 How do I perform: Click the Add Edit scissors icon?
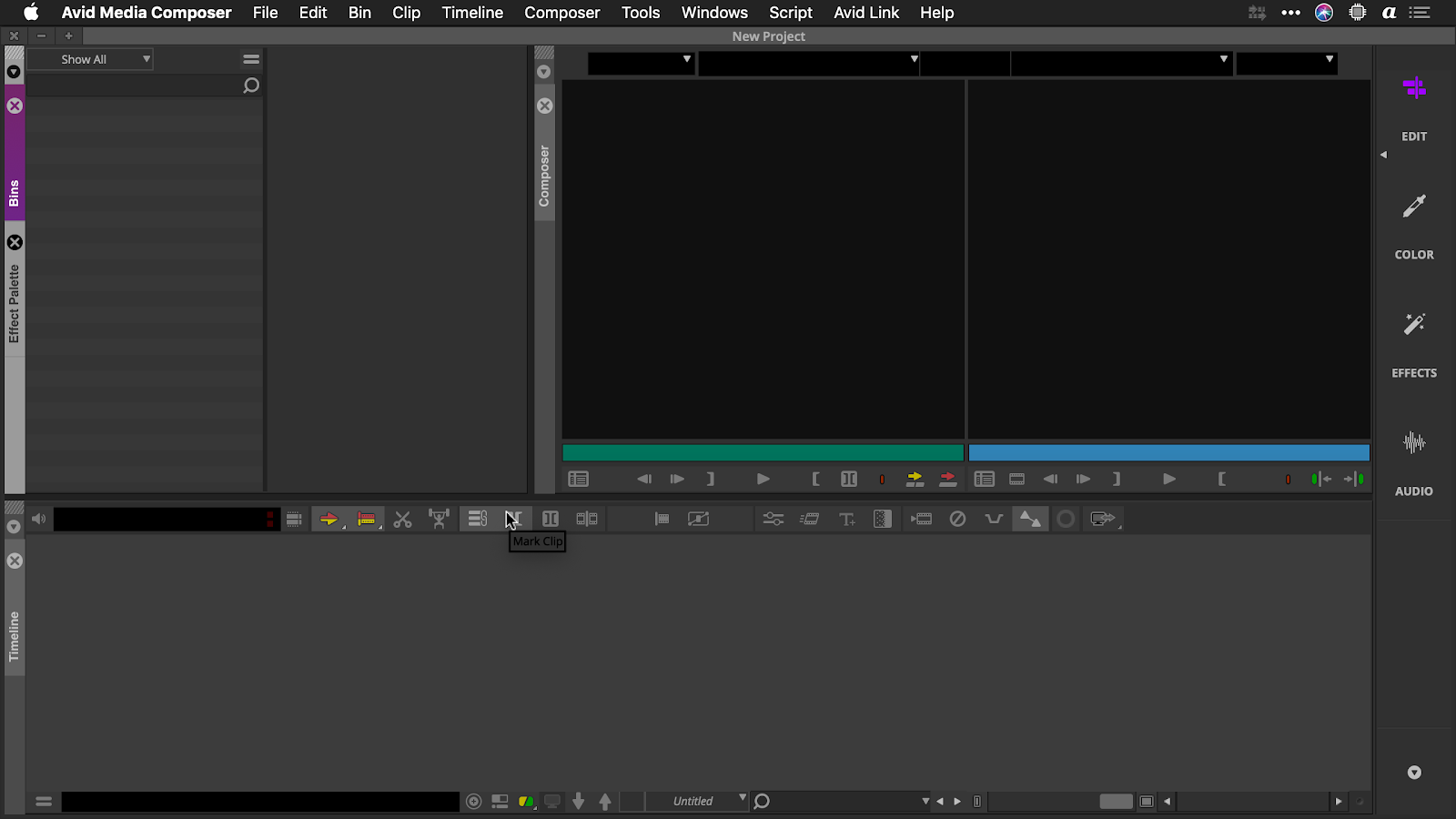pos(402,519)
